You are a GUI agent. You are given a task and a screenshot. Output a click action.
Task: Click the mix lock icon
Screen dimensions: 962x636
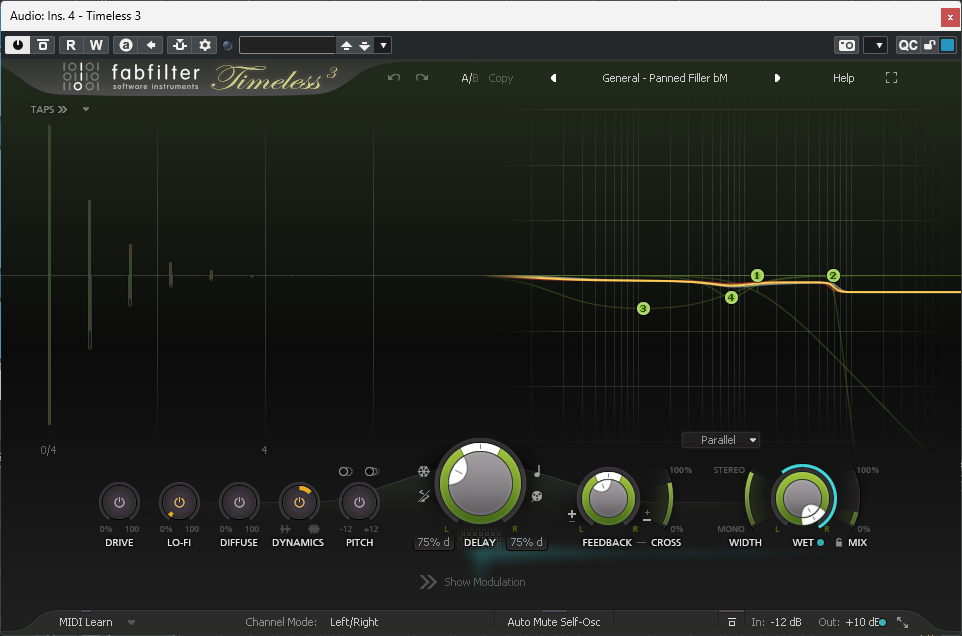[839, 543]
